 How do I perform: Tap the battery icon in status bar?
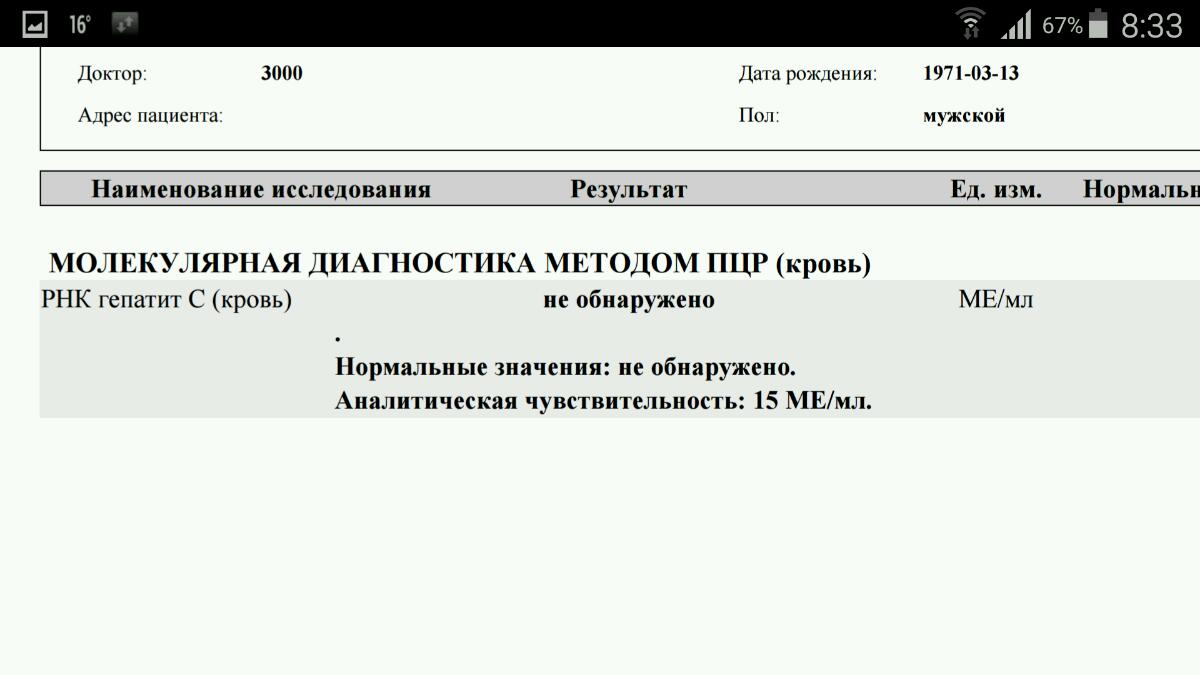(1098, 24)
